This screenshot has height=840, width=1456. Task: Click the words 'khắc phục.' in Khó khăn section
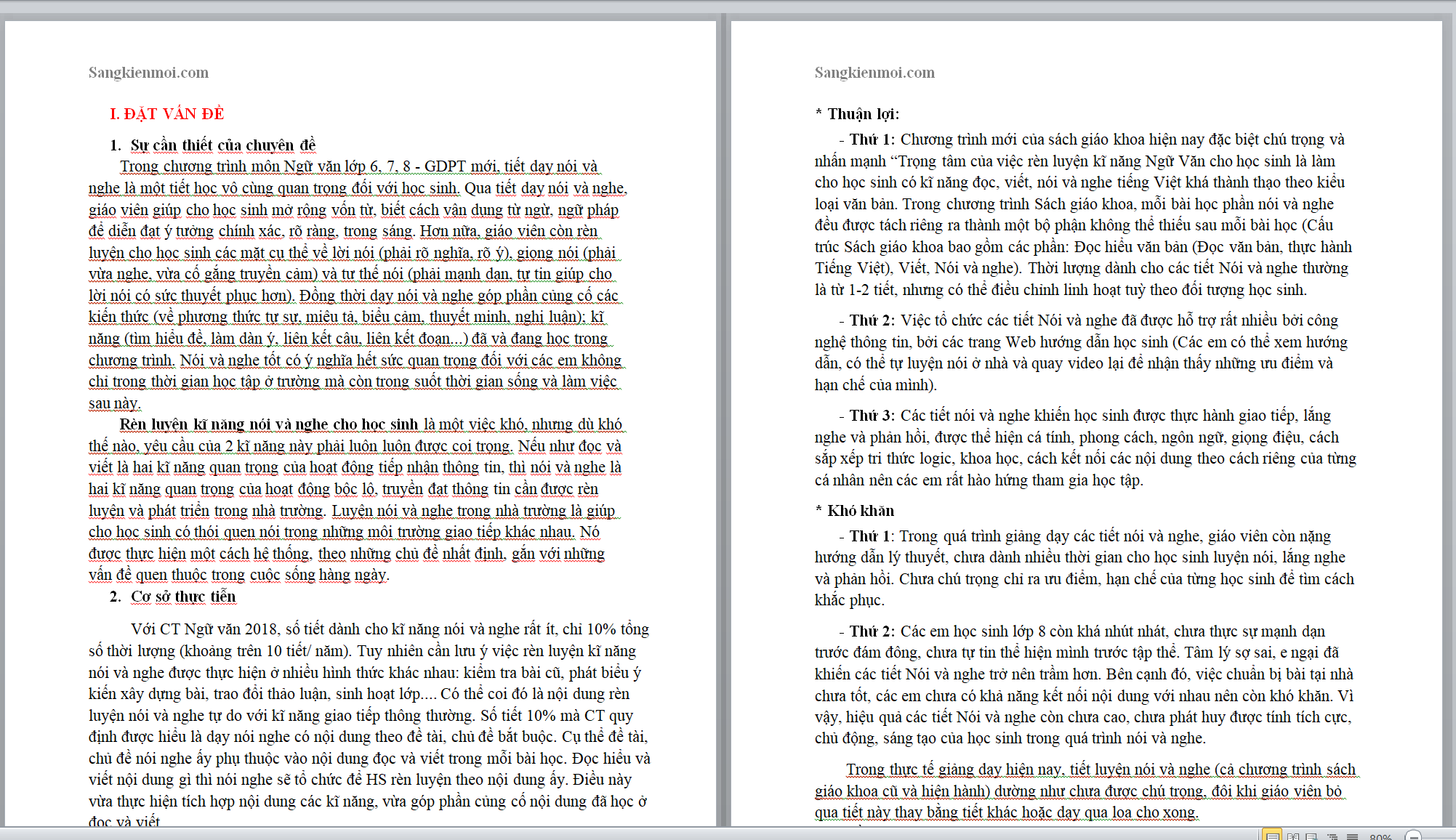tap(849, 600)
